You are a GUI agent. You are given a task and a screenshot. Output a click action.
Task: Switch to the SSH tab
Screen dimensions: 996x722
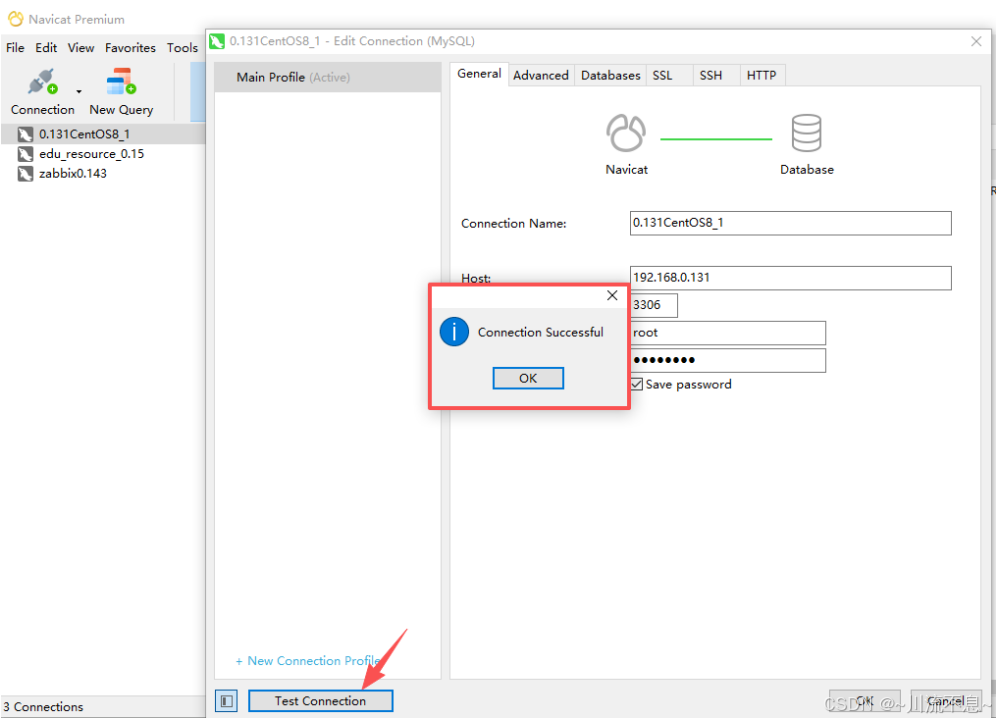[711, 75]
